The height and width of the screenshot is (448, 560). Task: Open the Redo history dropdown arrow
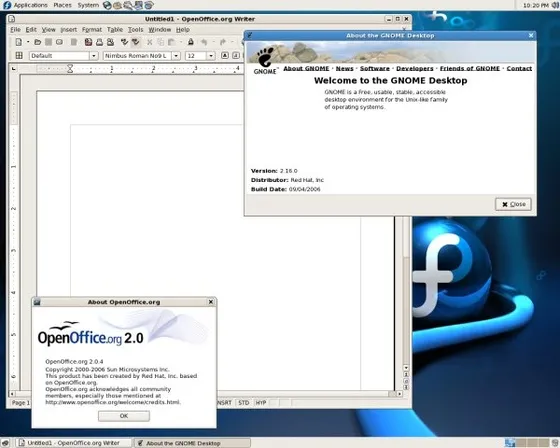232,42
